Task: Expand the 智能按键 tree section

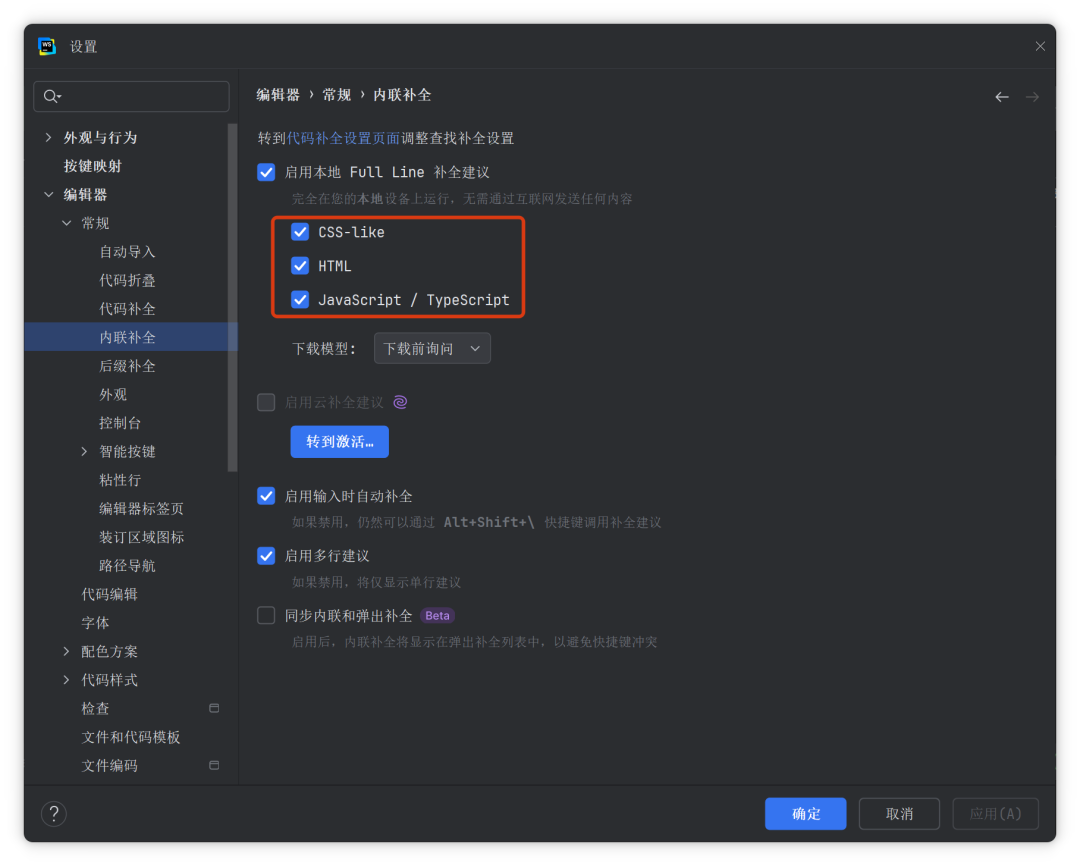Action: tap(83, 451)
